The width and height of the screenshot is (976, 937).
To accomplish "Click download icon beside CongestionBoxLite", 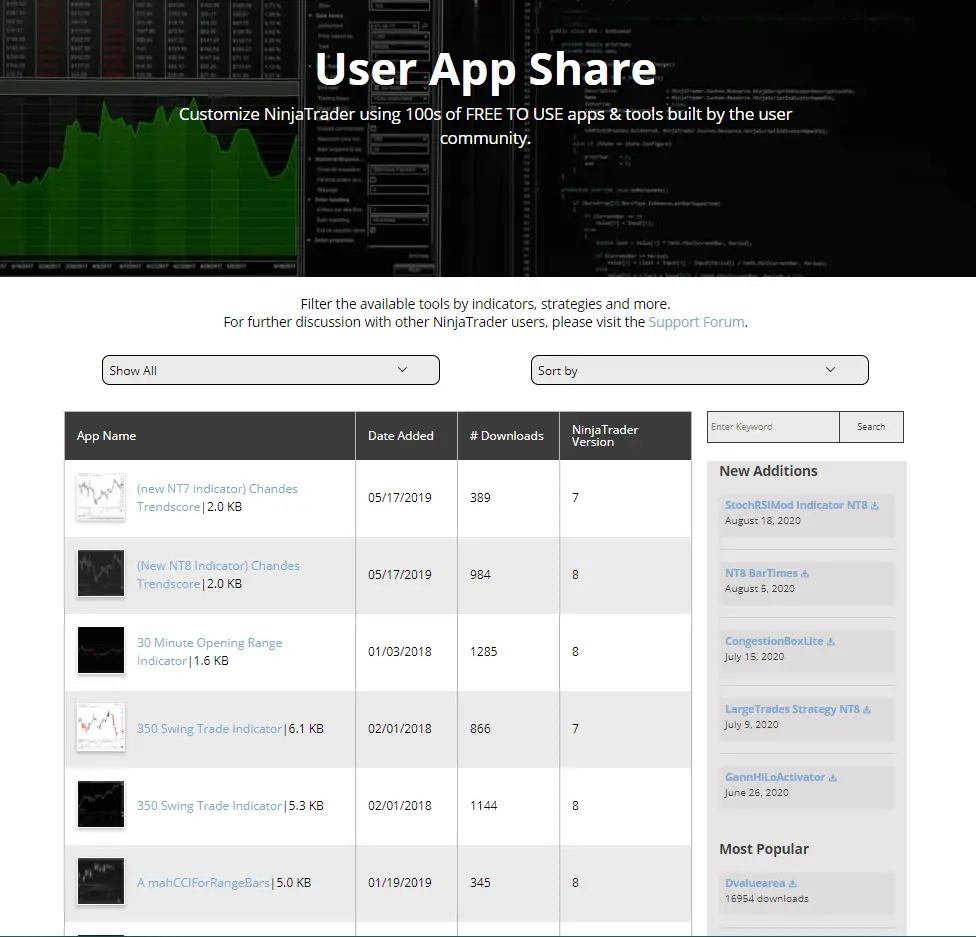I will click(x=830, y=641).
